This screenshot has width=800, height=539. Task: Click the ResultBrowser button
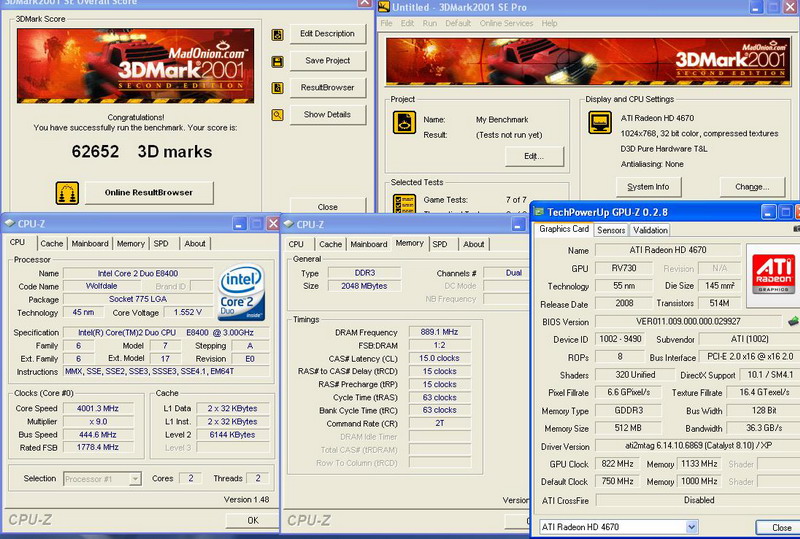click(x=328, y=88)
